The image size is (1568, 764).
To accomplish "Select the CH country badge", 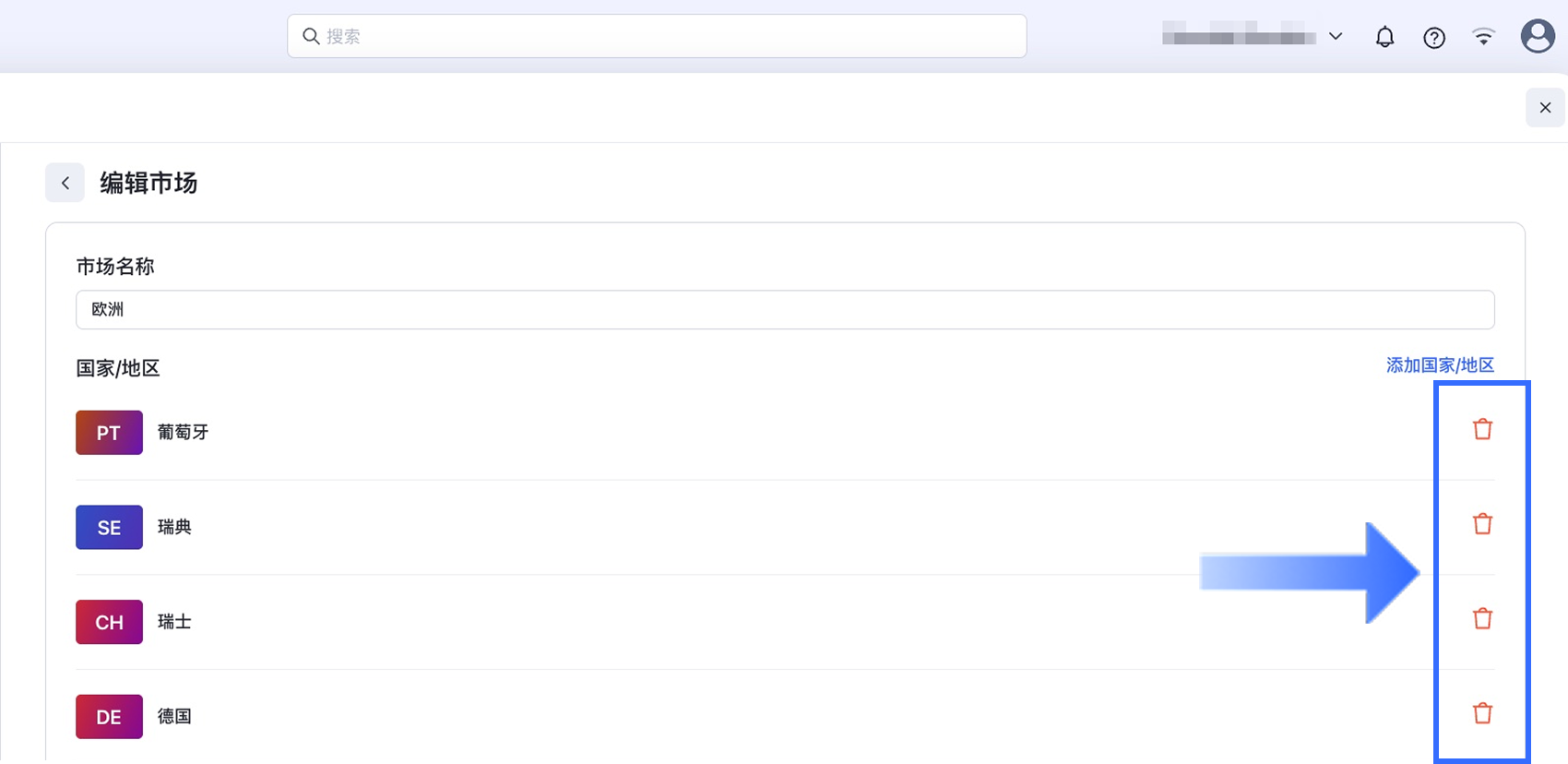I will [x=109, y=622].
